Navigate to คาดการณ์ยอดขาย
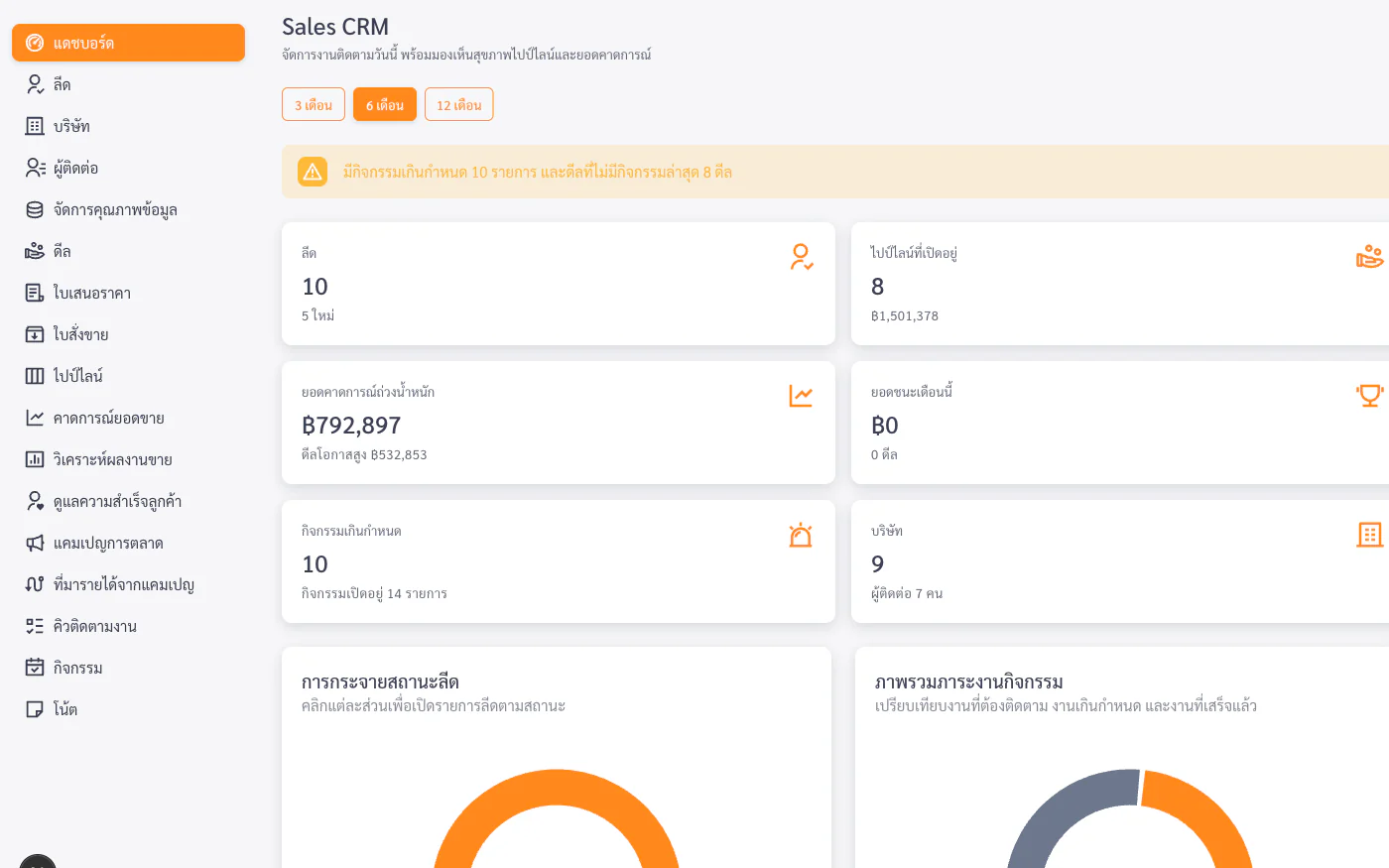 [128, 418]
